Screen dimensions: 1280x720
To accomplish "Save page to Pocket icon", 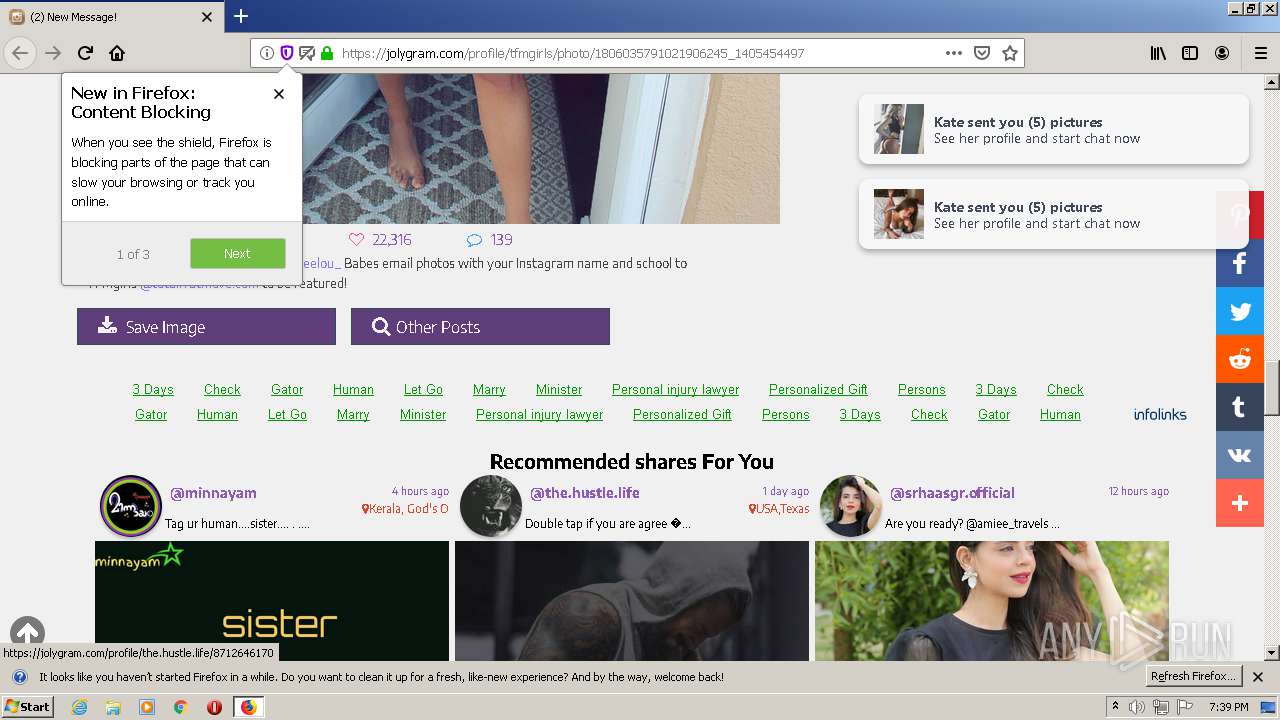I will (982, 53).
